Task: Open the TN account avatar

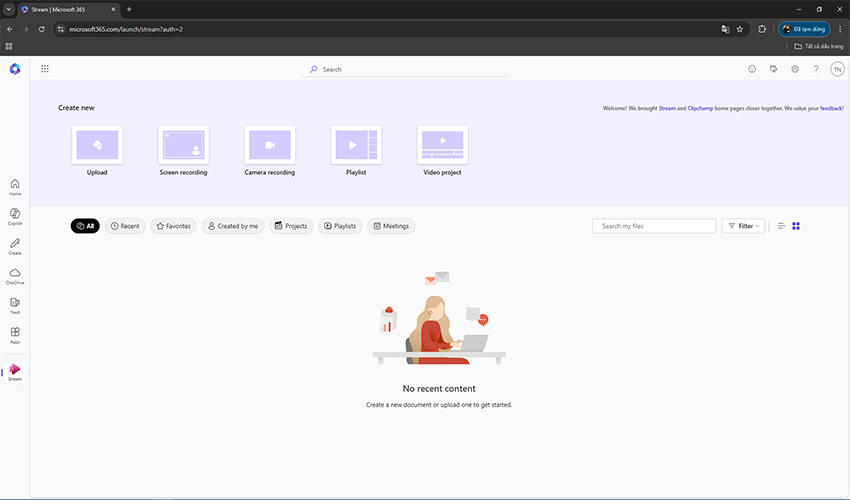Action: pyautogui.click(x=837, y=69)
